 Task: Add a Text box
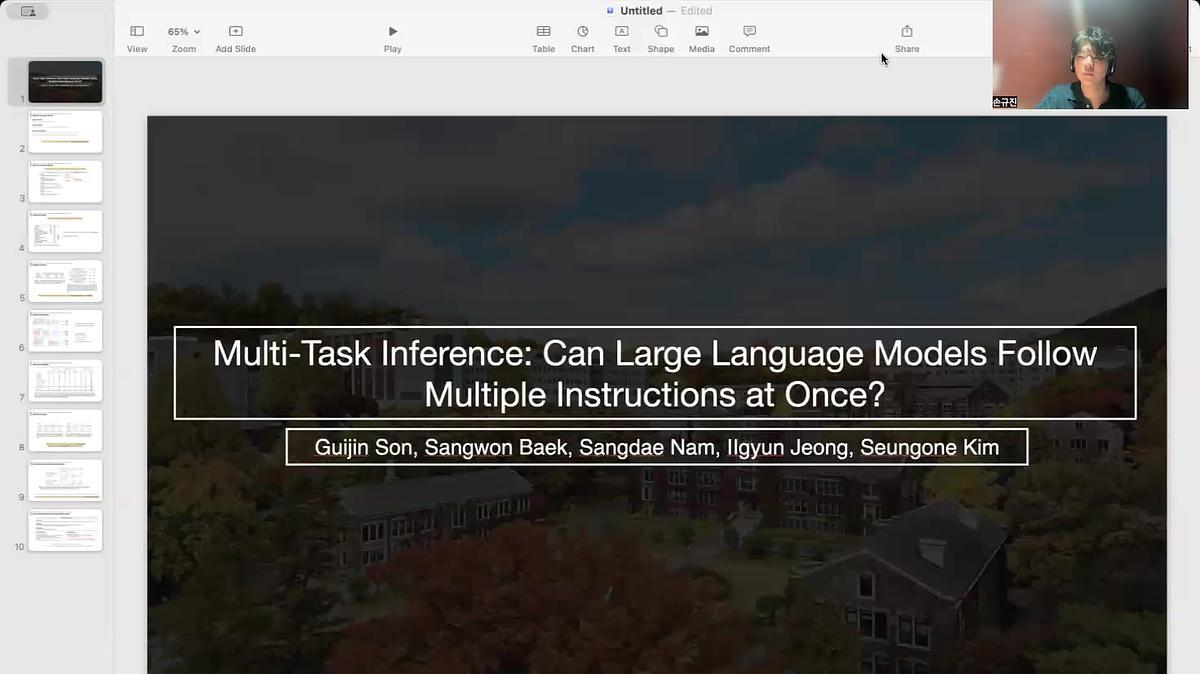(x=621, y=32)
